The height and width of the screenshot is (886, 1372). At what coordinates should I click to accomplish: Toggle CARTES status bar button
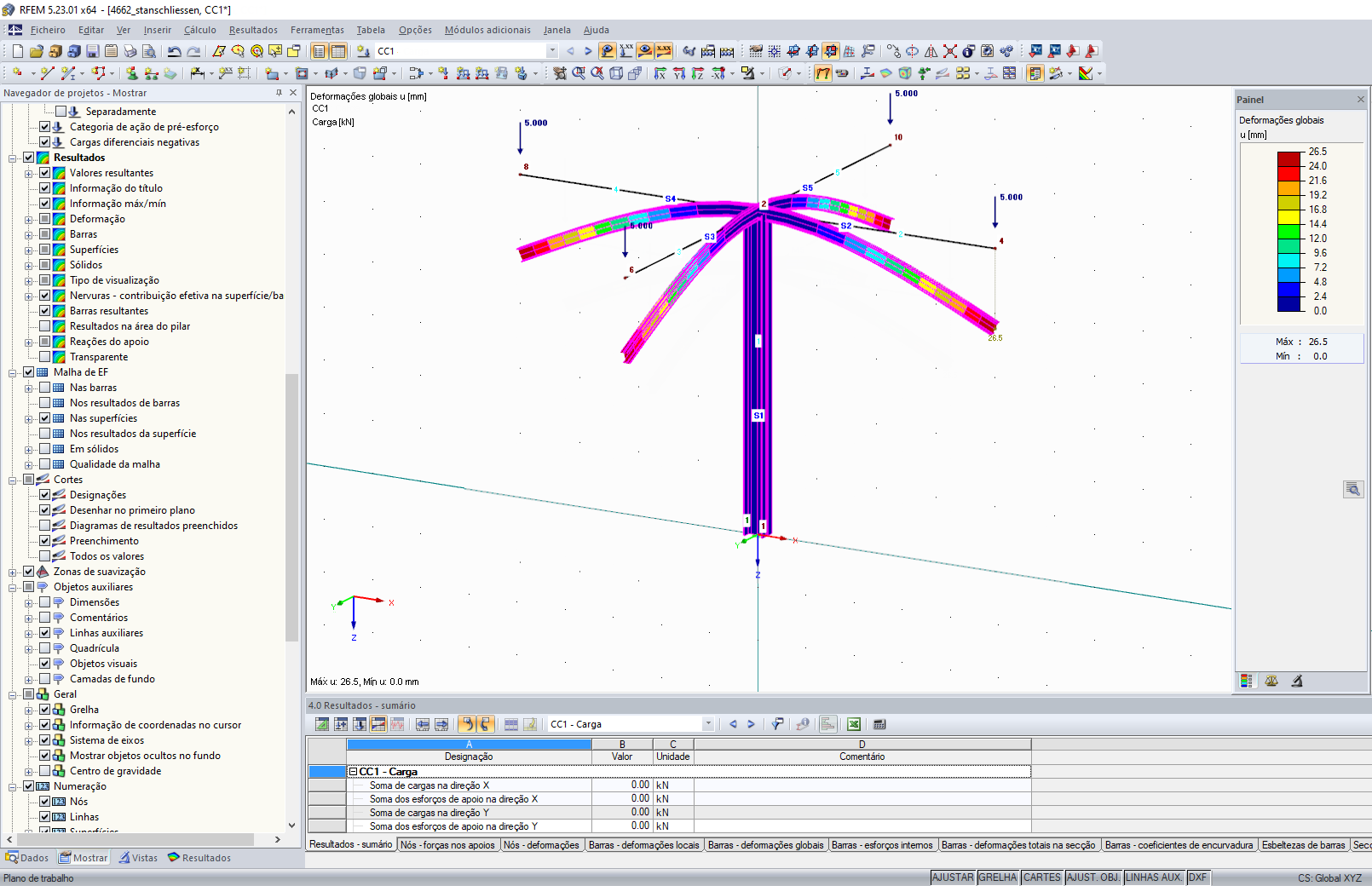point(1042,877)
